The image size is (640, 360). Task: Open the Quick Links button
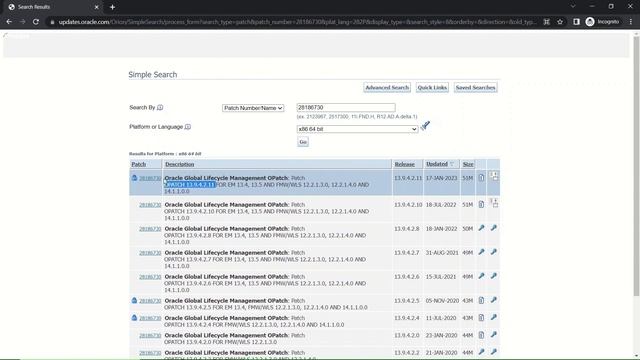(432, 87)
